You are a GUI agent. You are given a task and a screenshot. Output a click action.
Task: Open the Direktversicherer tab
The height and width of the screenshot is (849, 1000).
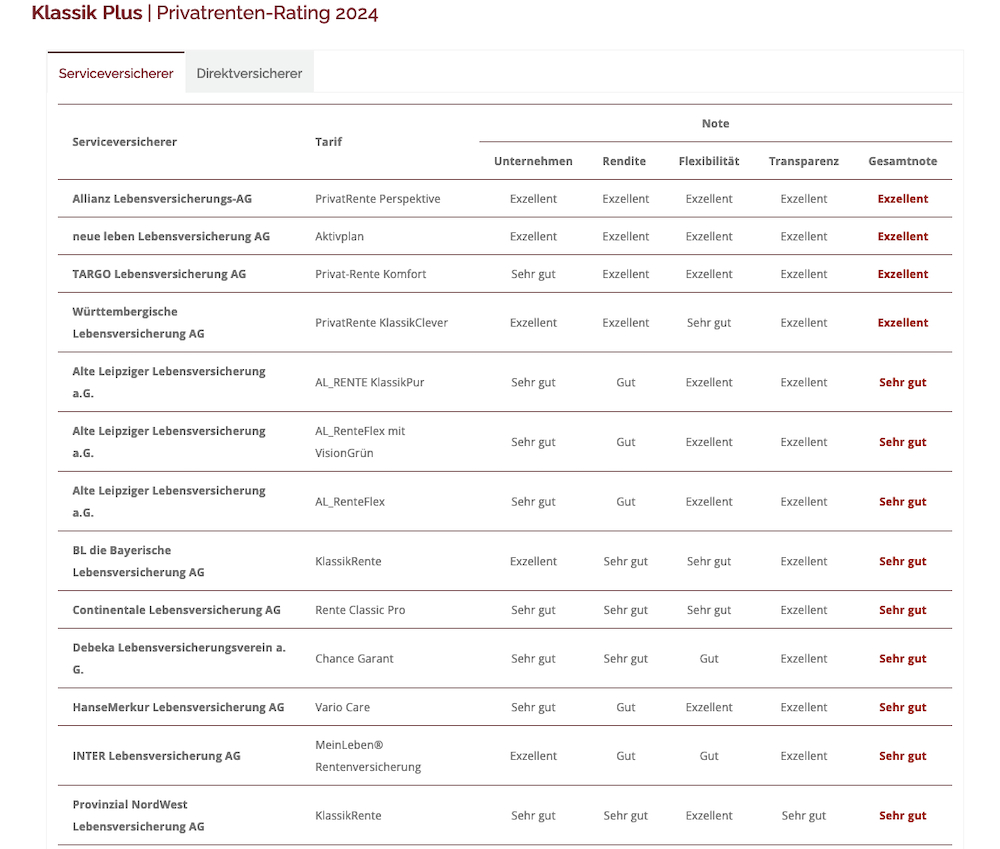(249, 73)
